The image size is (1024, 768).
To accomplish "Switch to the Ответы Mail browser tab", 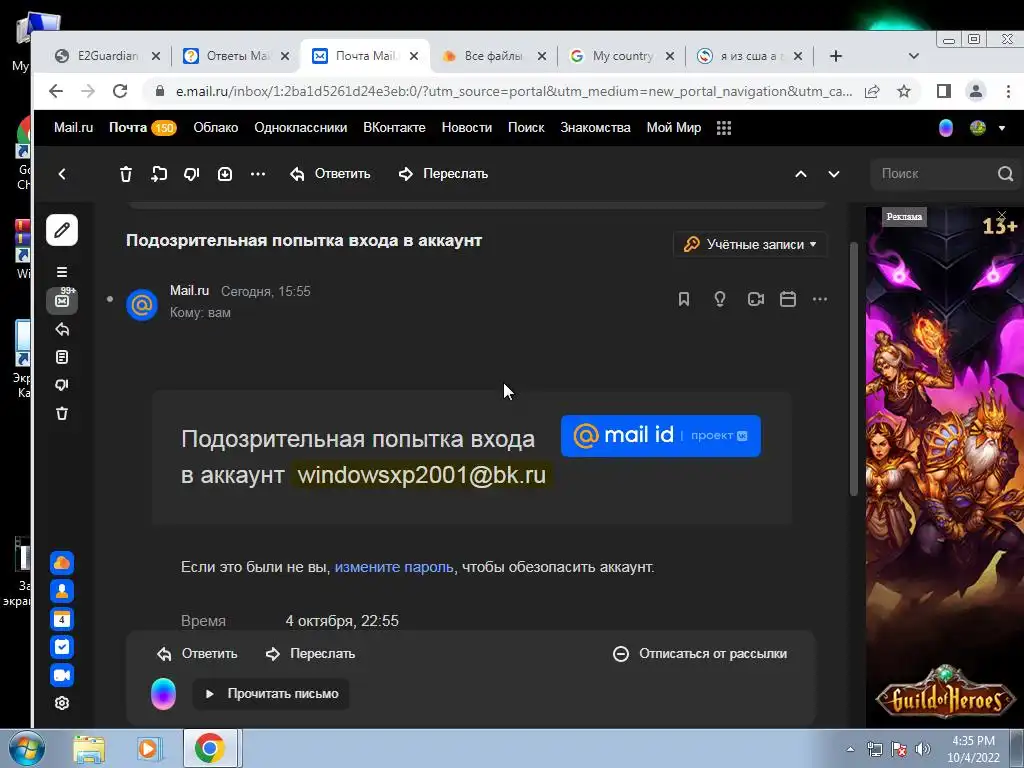I will click(x=235, y=56).
